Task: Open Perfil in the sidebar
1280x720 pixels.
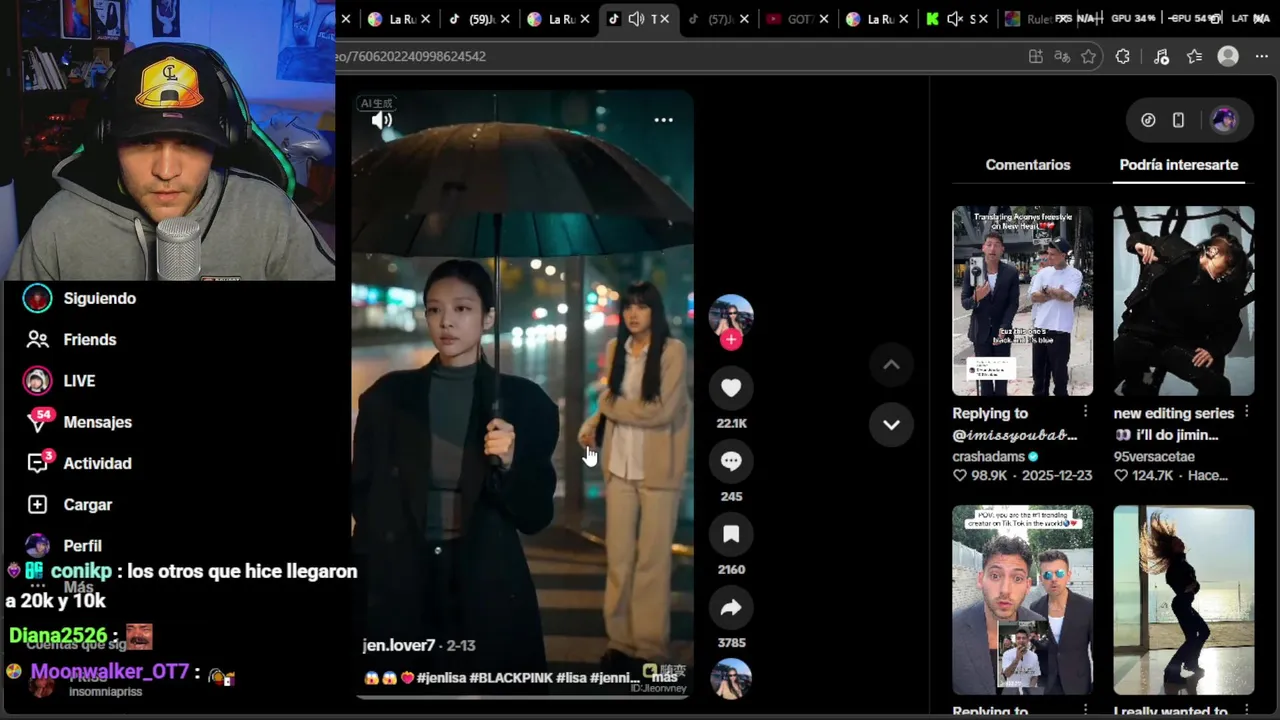Action: (x=82, y=546)
